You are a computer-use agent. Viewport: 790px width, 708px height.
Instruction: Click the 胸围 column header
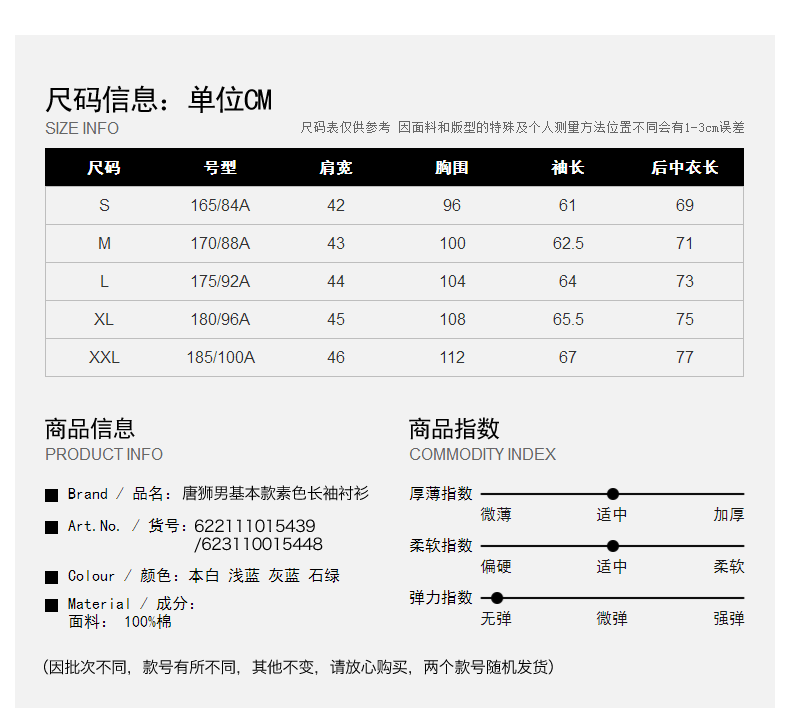[452, 167]
